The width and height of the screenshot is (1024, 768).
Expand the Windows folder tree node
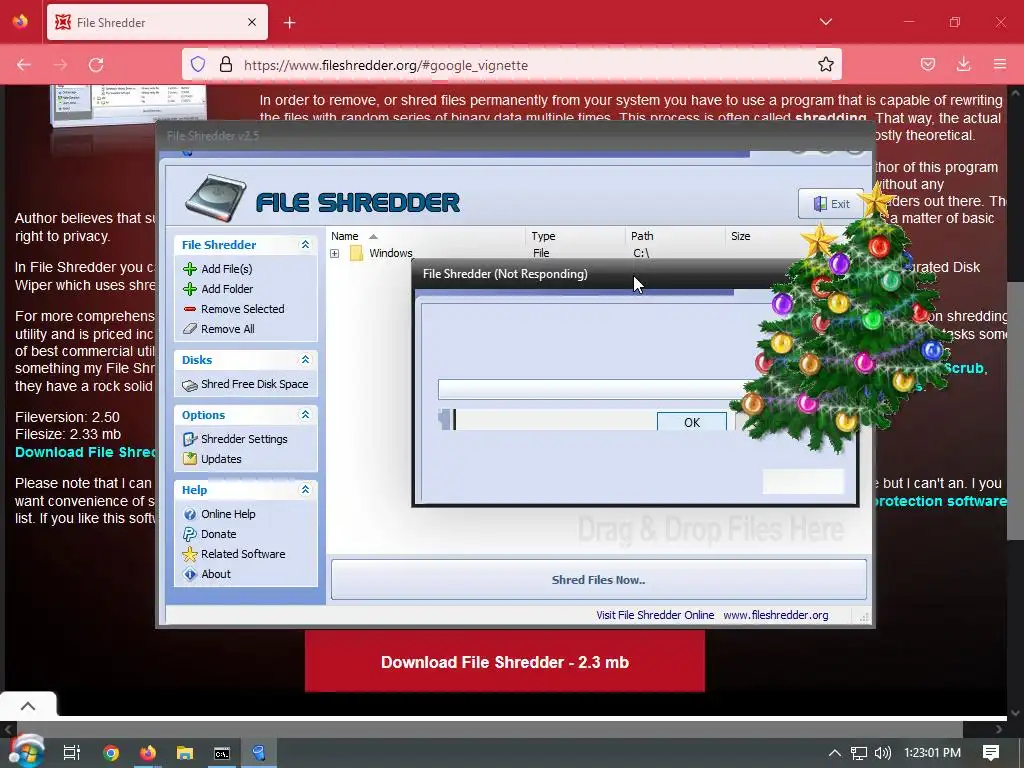334,253
